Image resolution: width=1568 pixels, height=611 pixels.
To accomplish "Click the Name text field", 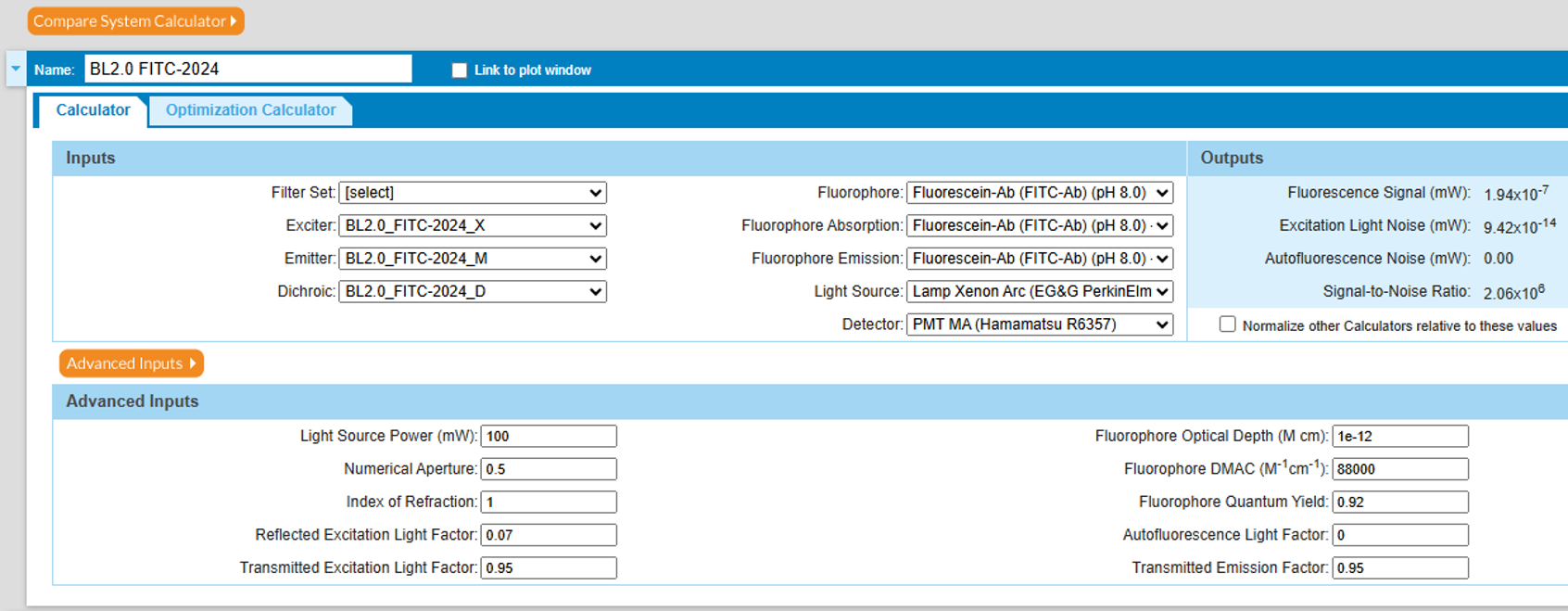I will tap(247, 69).
